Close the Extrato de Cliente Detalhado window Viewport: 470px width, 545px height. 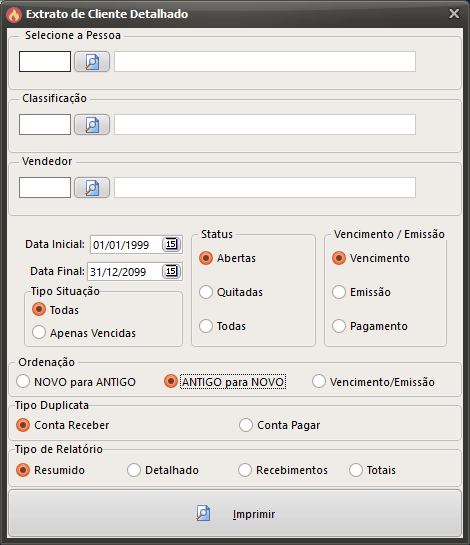point(454,14)
